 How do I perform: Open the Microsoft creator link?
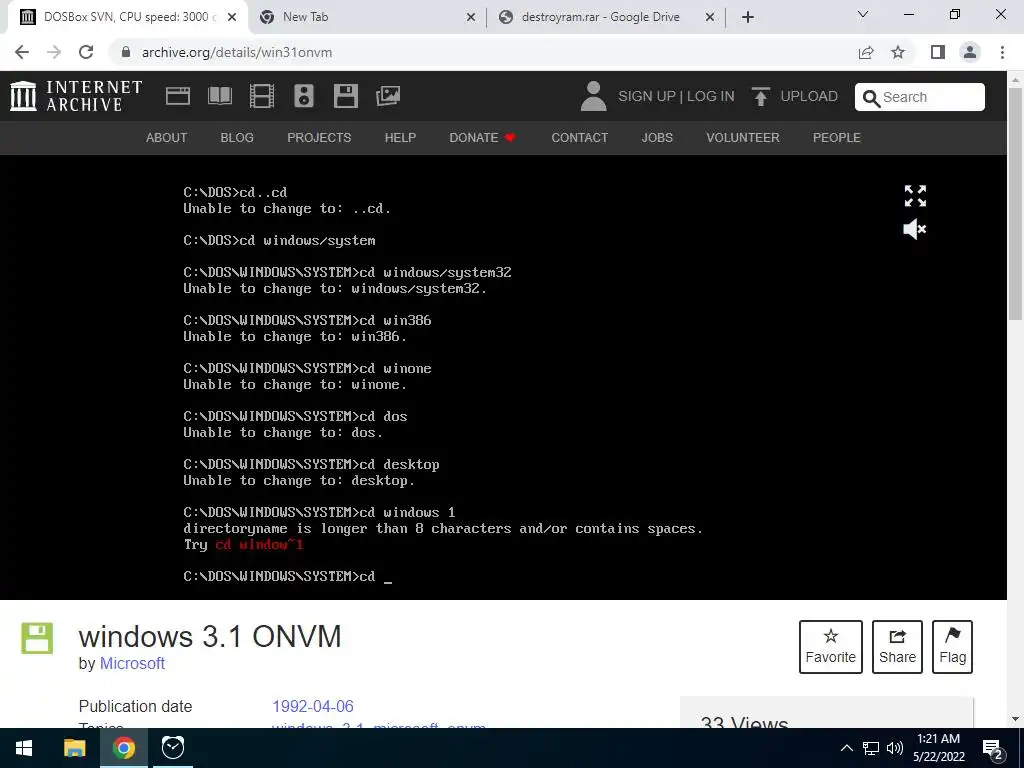[x=132, y=664]
